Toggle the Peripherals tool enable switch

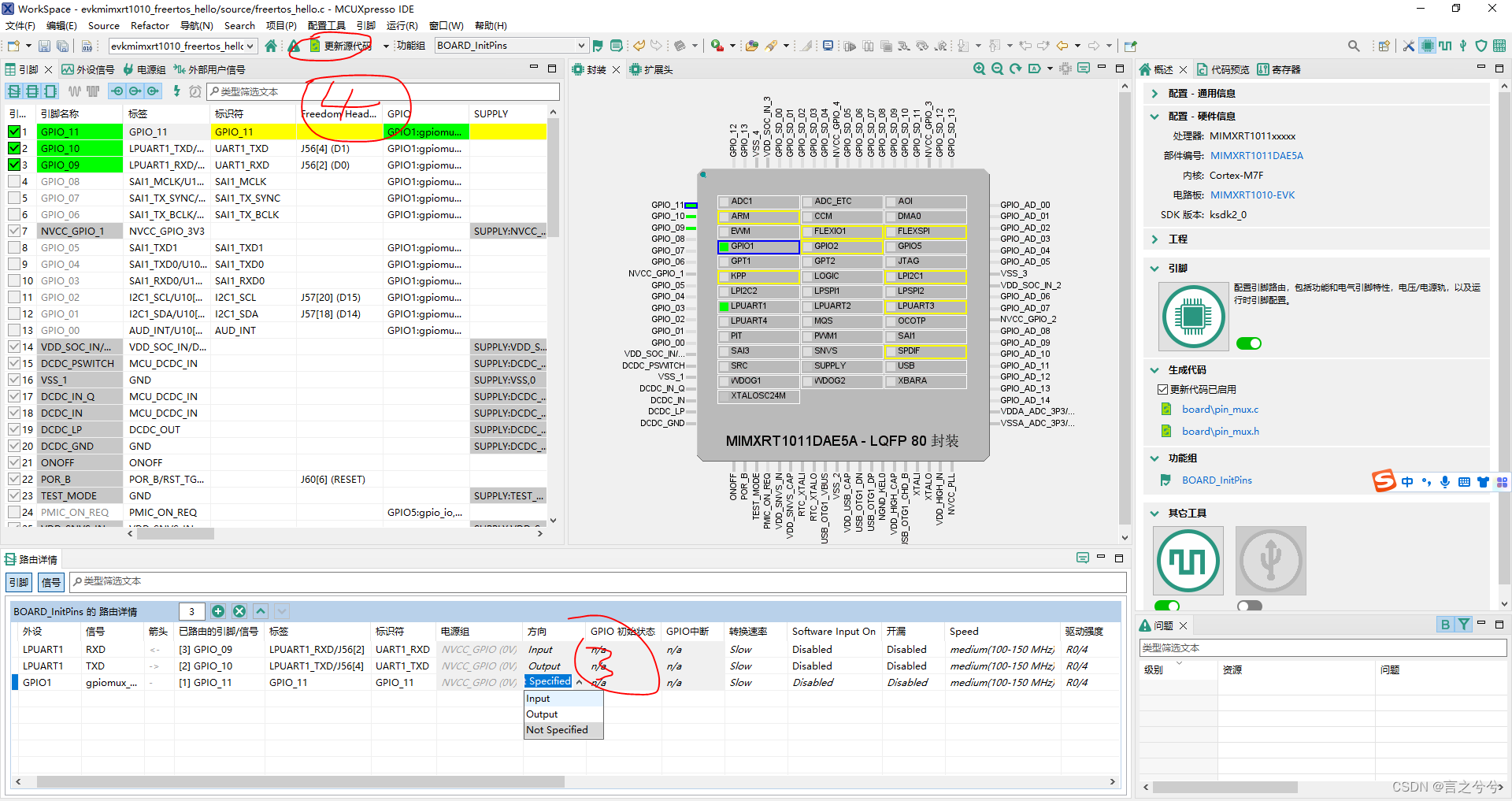pyautogui.click(x=1250, y=606)
